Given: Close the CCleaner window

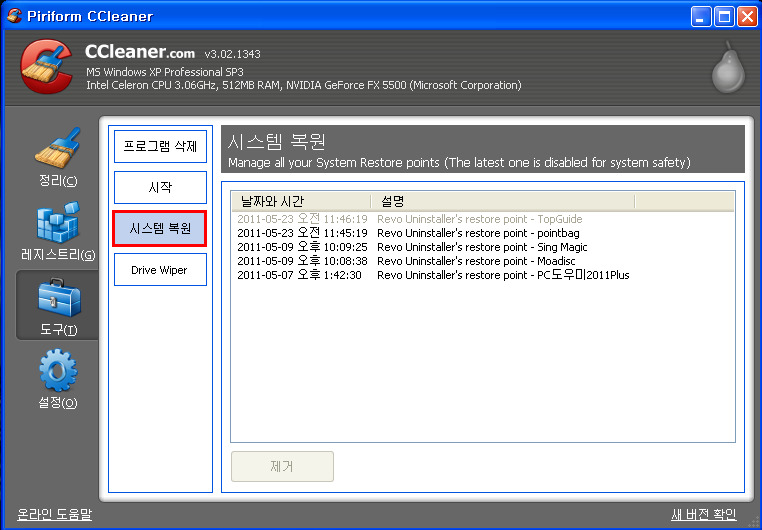Looking at the screenshot, I should pyautogui.click(x=747, y=17).
